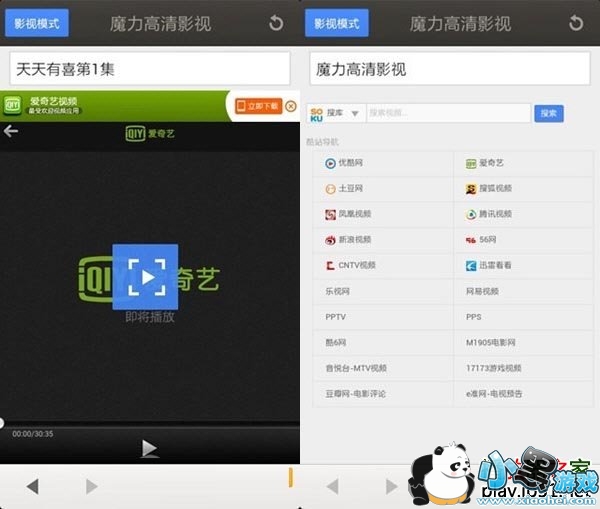Click the 00:00/30:35 time display

(x=33, y=434)
